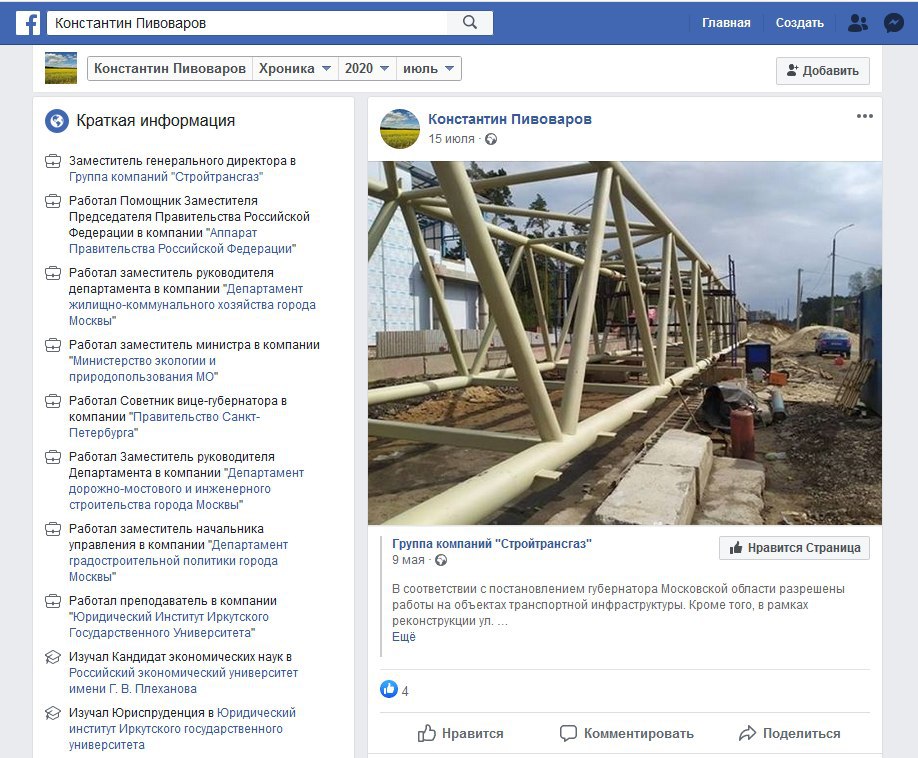
Task: Open Российский экономический университет имени Плеханова link
Action: [183, 681]
